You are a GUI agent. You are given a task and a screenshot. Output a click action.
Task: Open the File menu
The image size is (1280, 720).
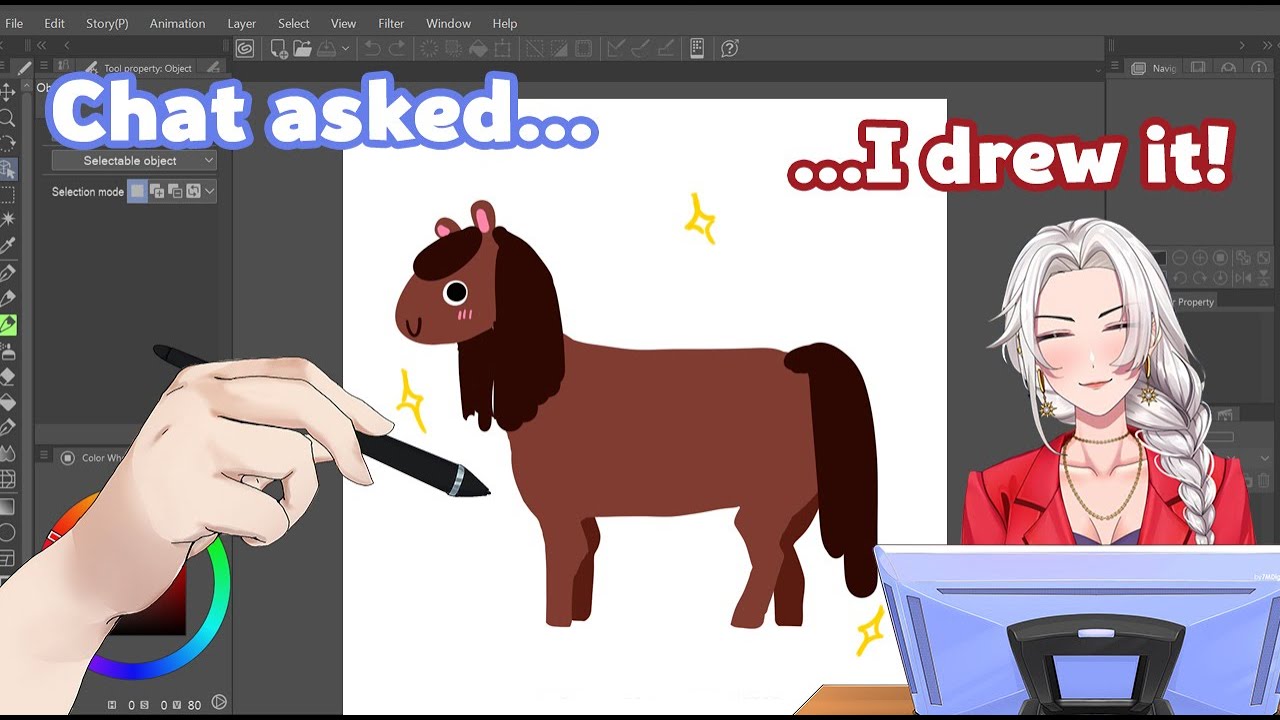click(14, 23)
